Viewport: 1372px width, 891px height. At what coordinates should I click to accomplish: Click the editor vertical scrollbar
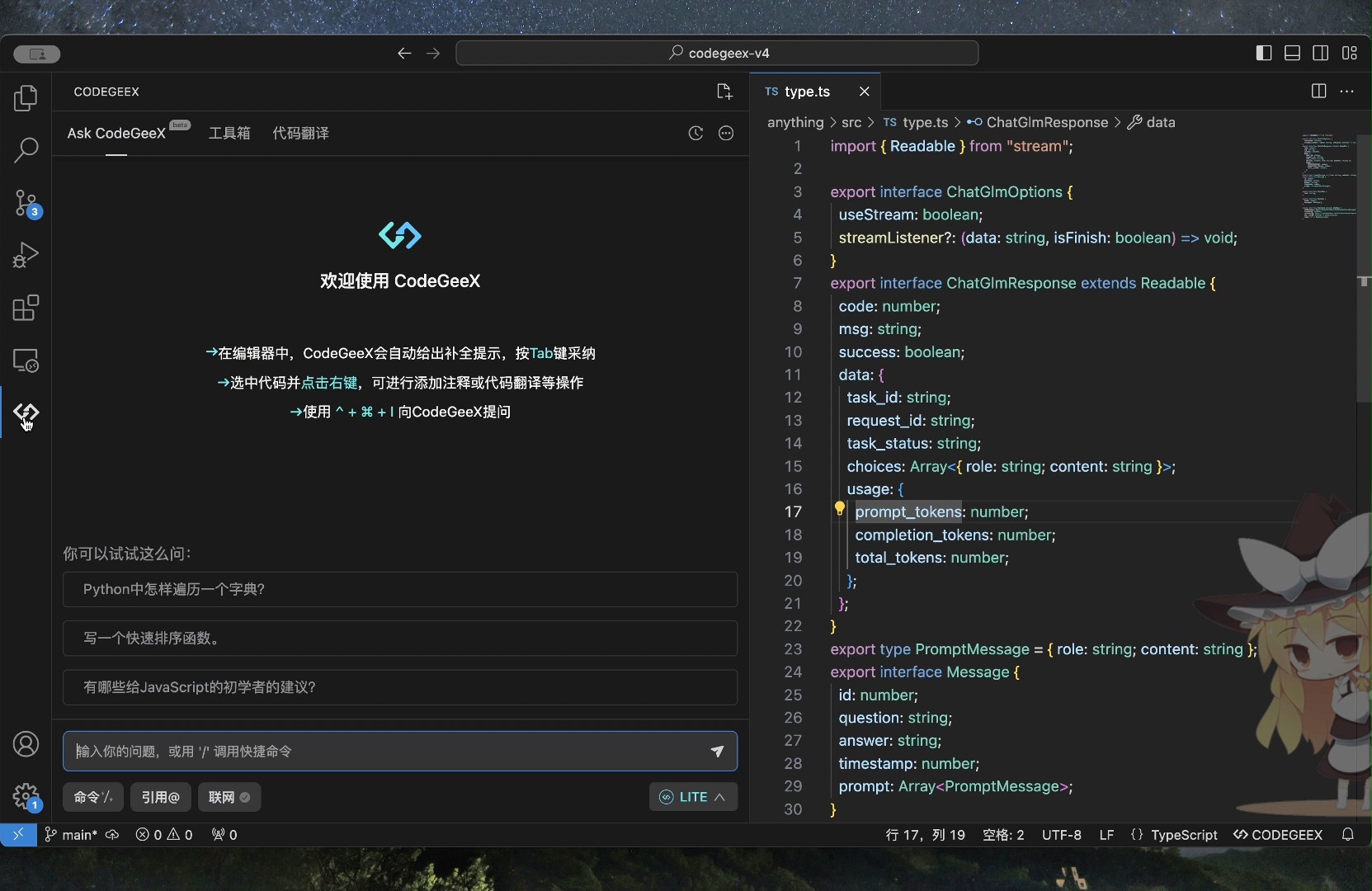(1365, 269)
